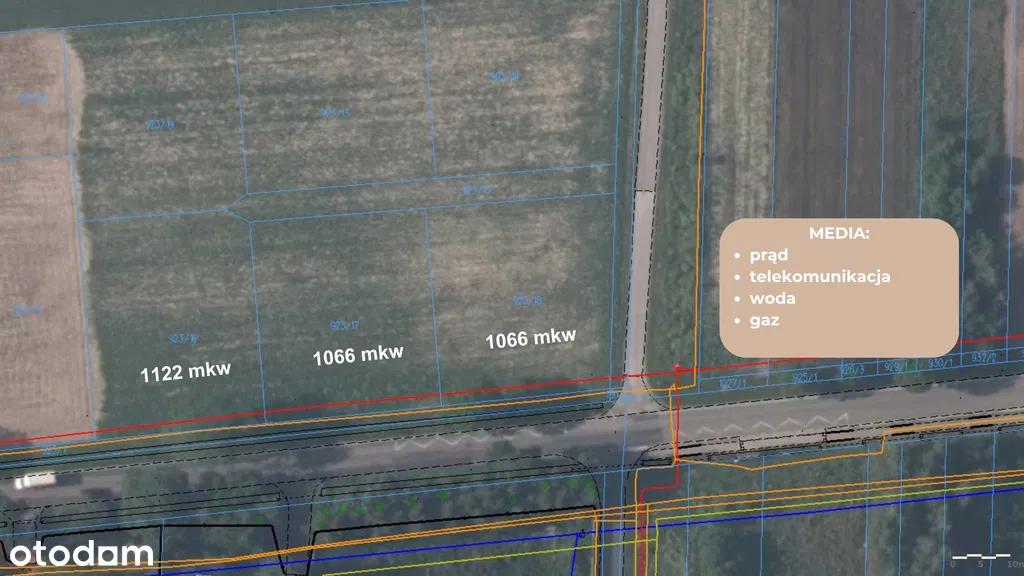Viewport: 1024px width, 576px height.
Task: Click parcel label 932/2
Action: (984, 356)
